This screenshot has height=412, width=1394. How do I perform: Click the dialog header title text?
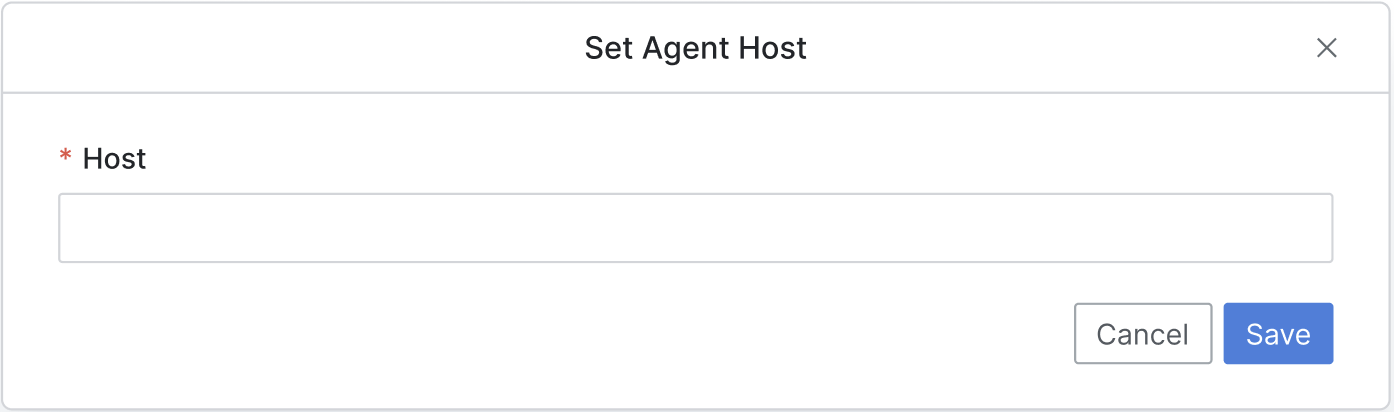[x=695, y=48]
